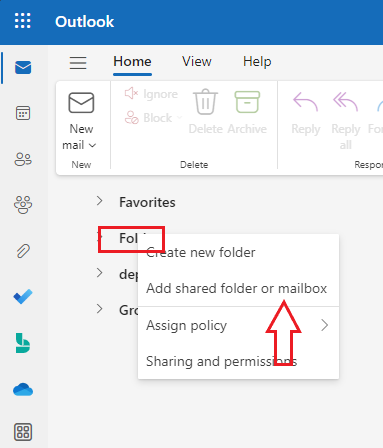Select the Favorites heading
The image size is (383, 448).
coord(147,202)
